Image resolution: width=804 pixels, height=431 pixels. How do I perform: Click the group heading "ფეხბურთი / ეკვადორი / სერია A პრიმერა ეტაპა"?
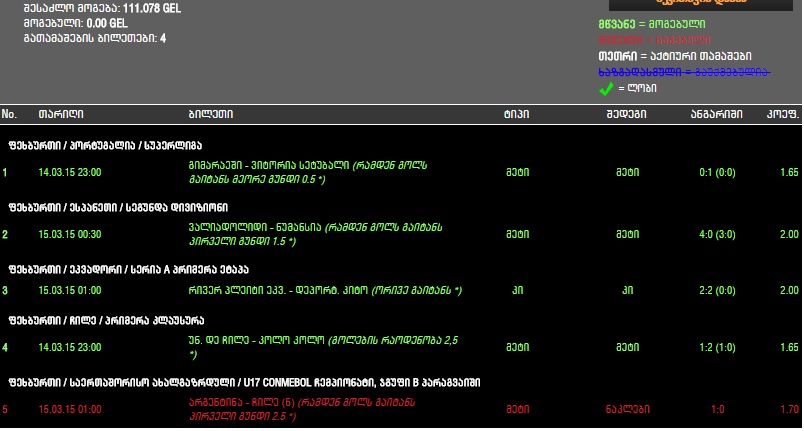(x=128, y=270)
